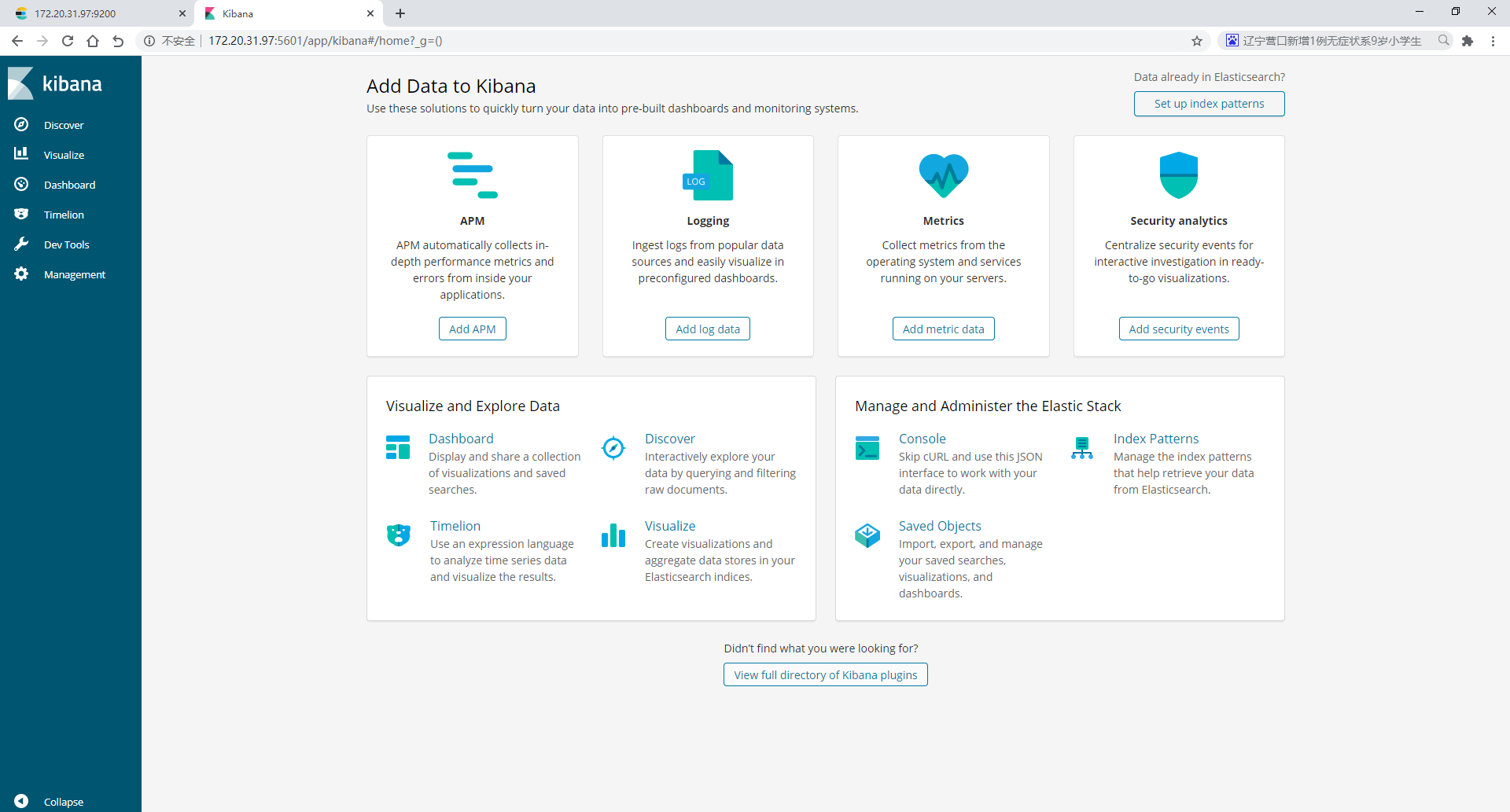
Task: Click Set up index patterns button
Action: tap(1209, 104)
